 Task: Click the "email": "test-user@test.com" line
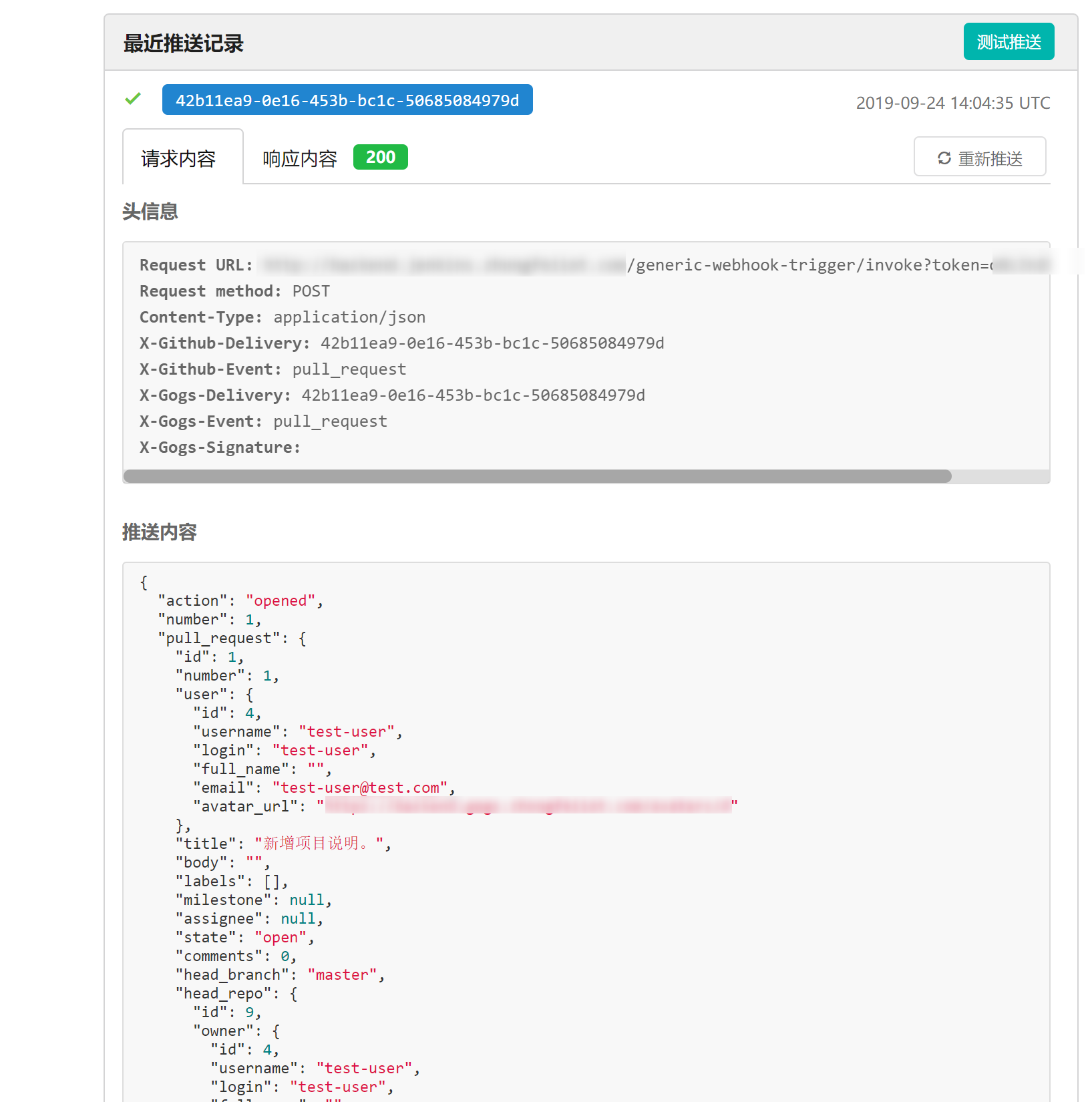point(325,788)
